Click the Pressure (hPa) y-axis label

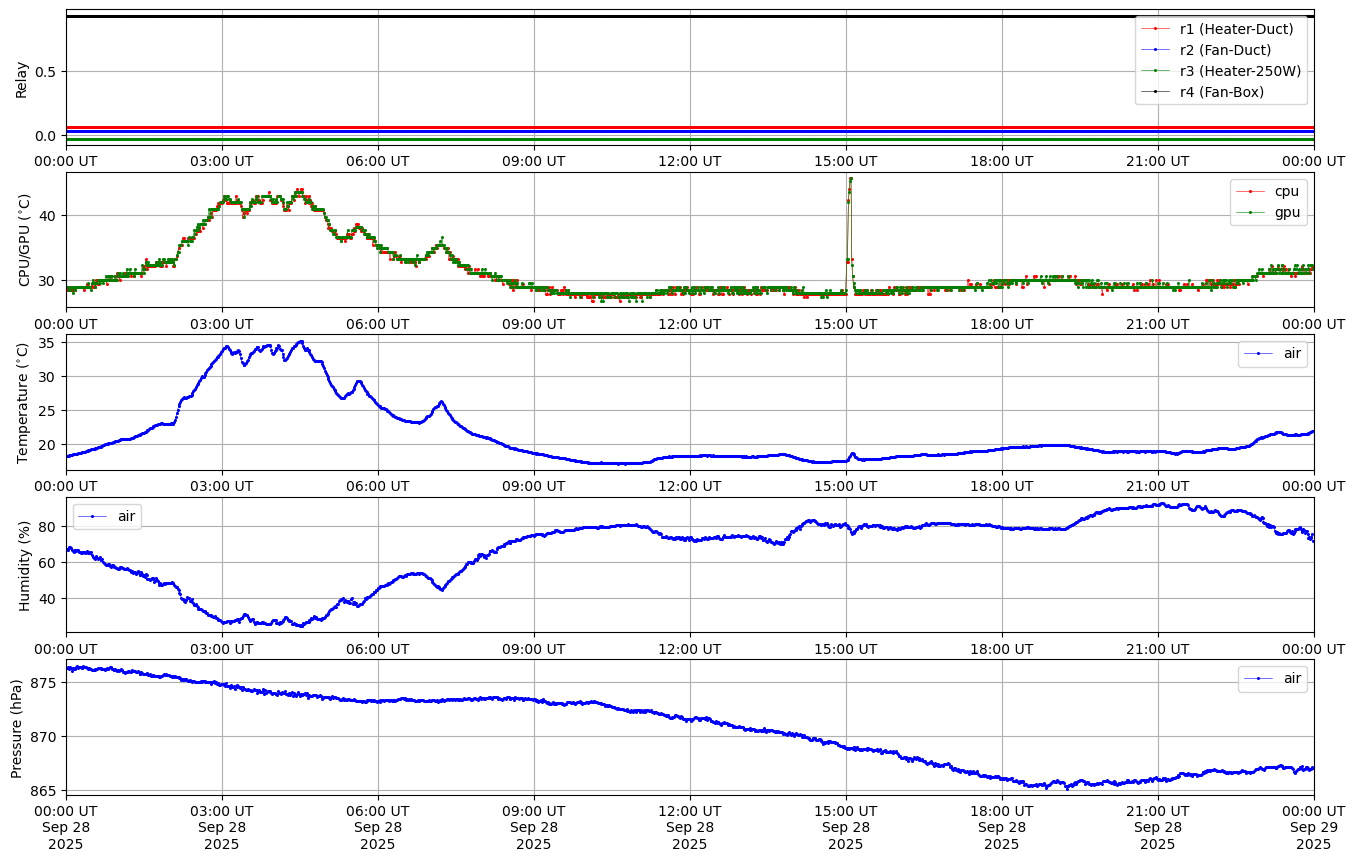(16, 727)
